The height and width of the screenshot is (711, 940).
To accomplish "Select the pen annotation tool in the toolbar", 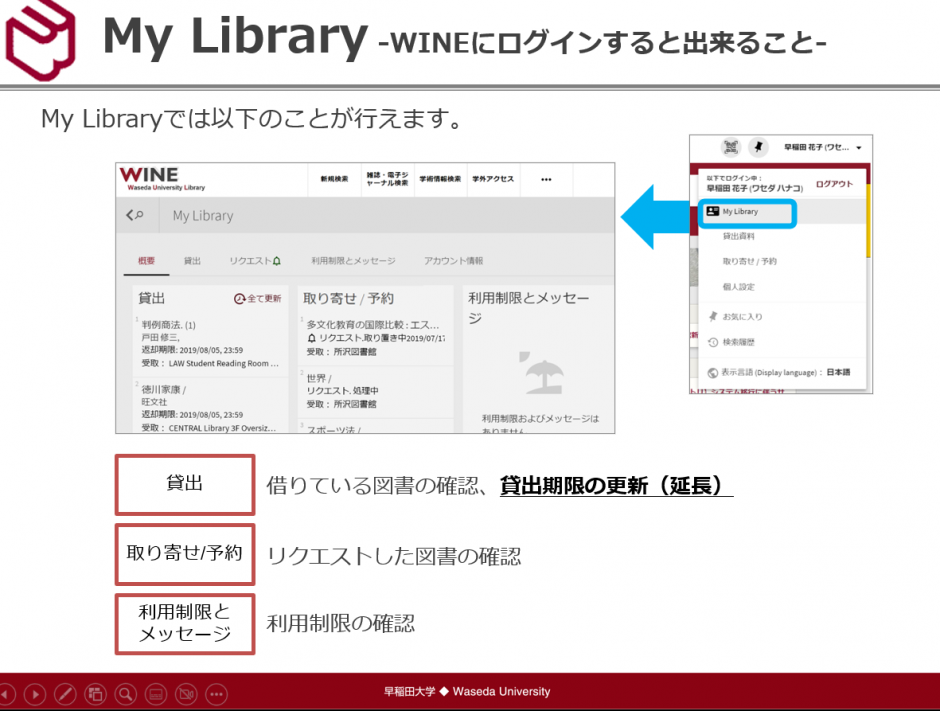I will 66,694.
